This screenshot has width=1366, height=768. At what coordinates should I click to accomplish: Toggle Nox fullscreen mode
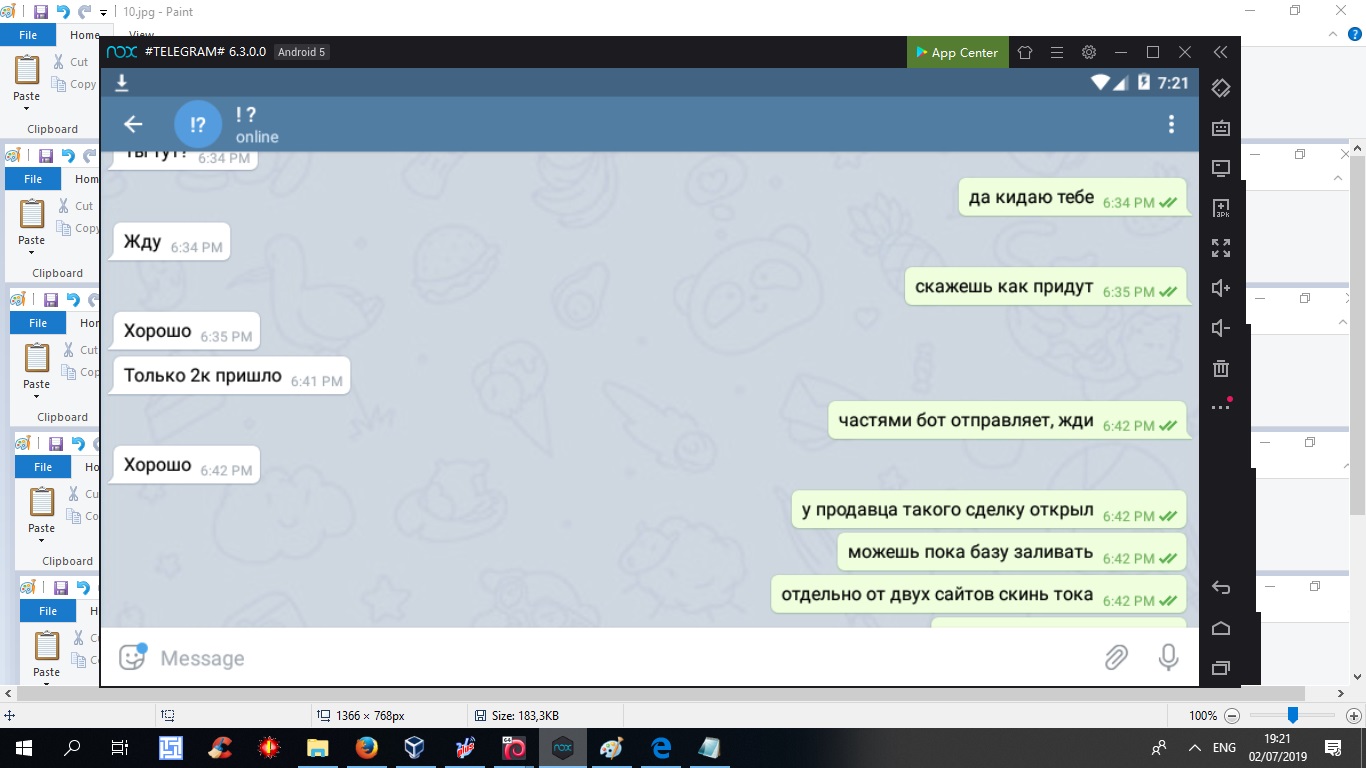(x=1220, y=248)
